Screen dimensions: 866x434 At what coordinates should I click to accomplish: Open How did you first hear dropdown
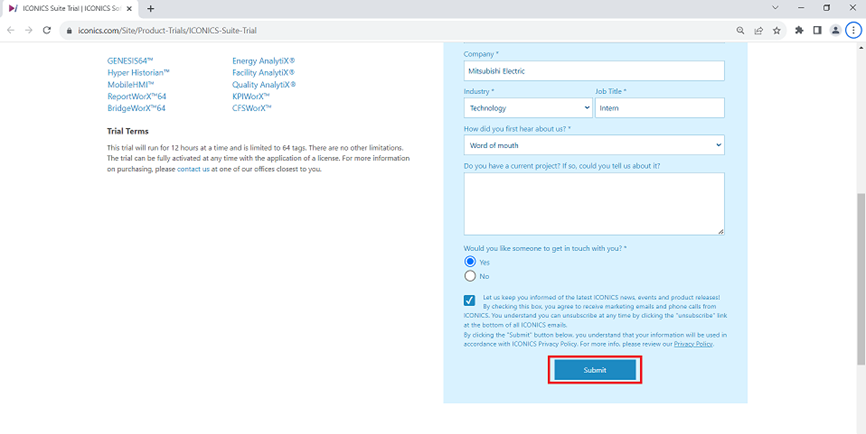[x=594, y=145]
